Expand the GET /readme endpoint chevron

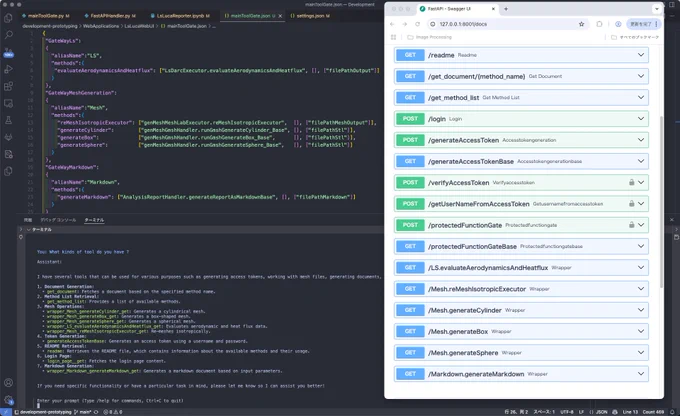tap(641, 55)
